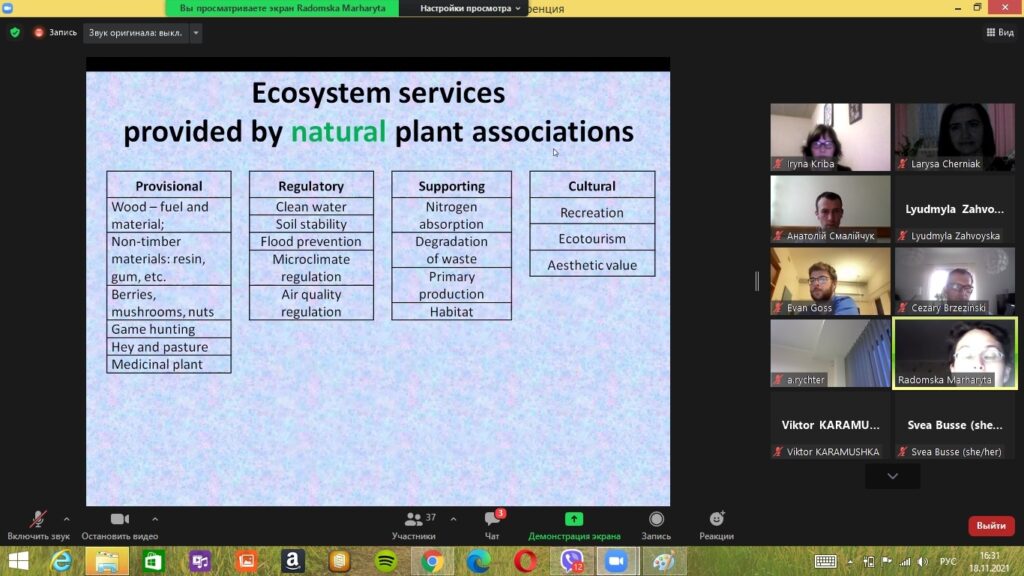
Task: Open the original sound dropdown arrow
Action: pos(195,32)
